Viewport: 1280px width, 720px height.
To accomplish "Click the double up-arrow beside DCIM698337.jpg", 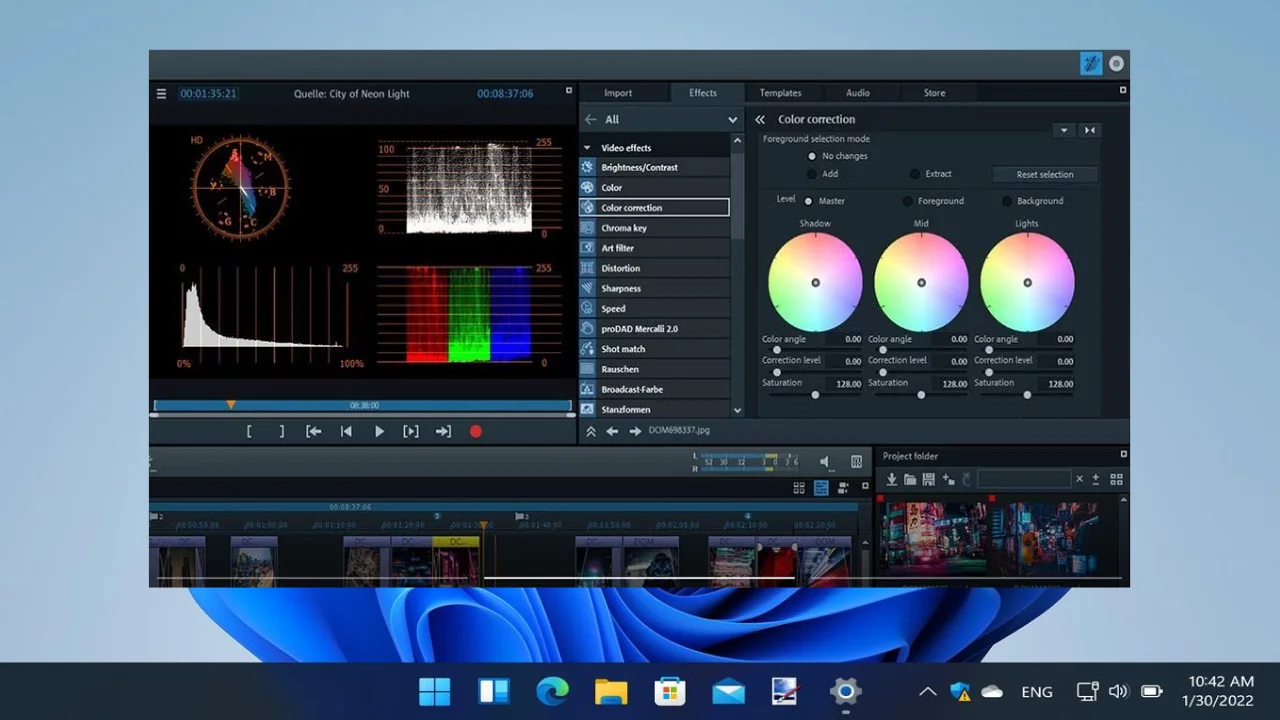I will 590,431.
